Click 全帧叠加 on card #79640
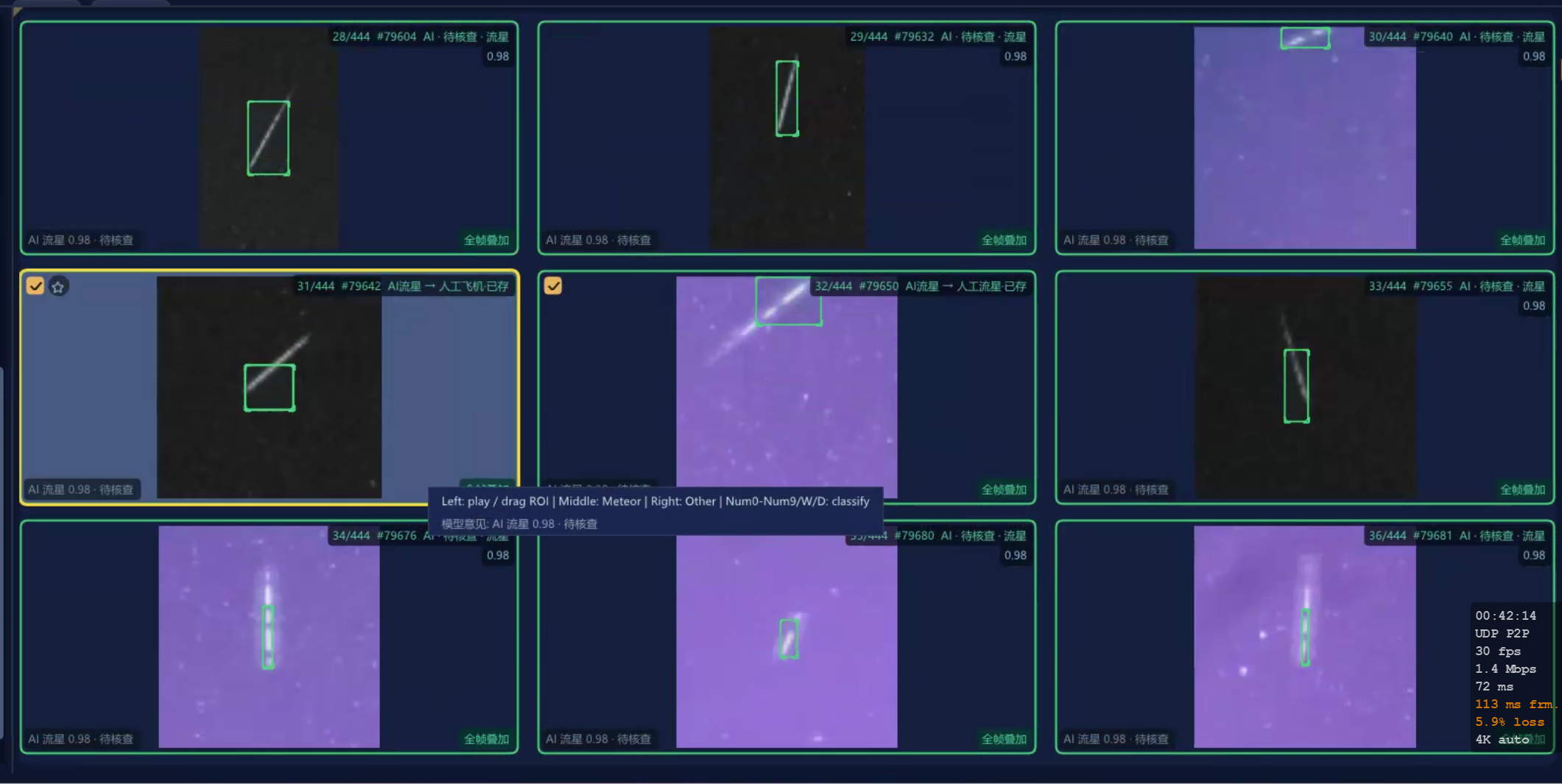 click(x=1522, y=240)
